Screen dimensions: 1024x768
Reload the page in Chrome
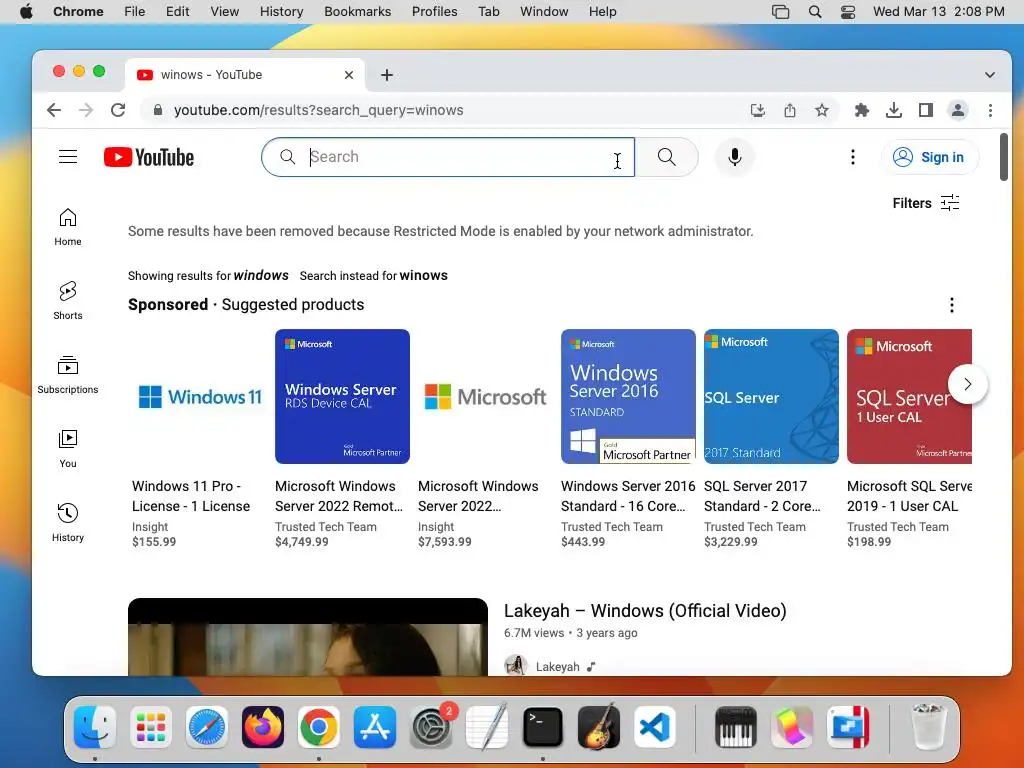pos(118,110)
